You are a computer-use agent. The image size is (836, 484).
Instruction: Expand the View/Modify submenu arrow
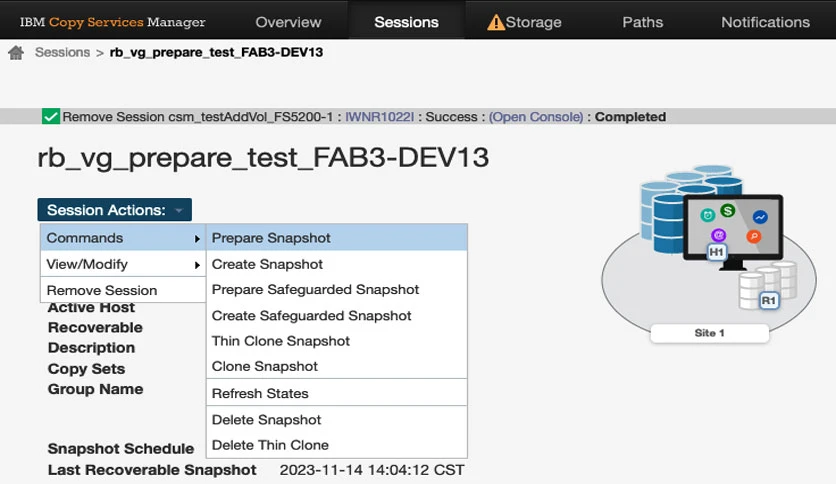pyautogui.click(x=197, y=264)
